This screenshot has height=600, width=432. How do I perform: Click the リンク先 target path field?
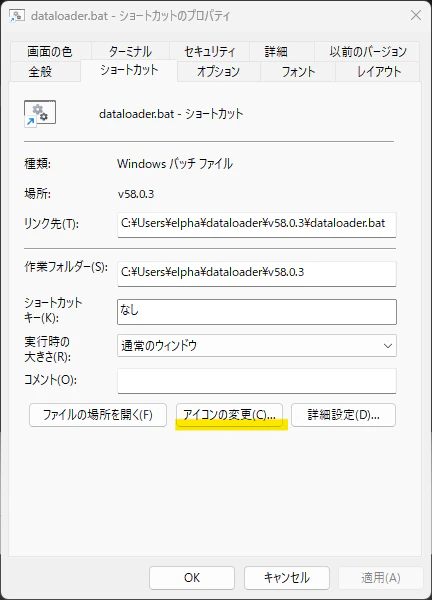(257, 225)
